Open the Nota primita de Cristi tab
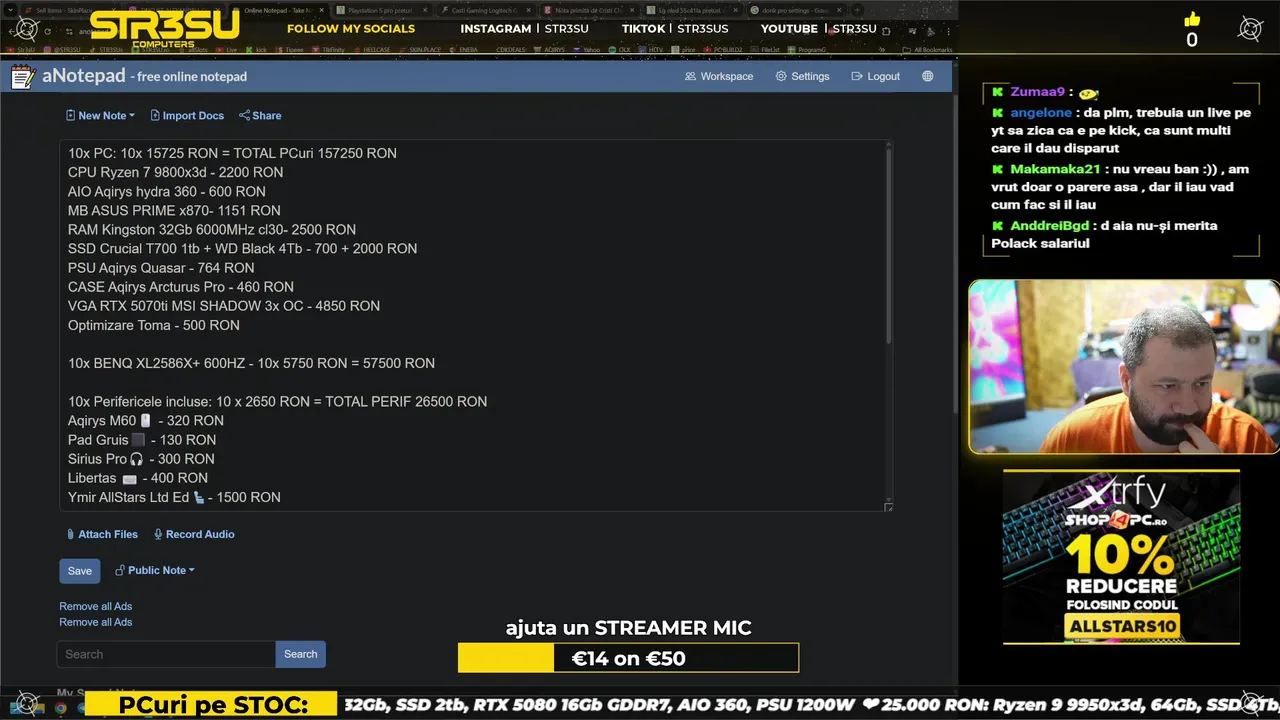This screenshot has width=1280, height=720. pyautogui.click(x=591, y=10)
